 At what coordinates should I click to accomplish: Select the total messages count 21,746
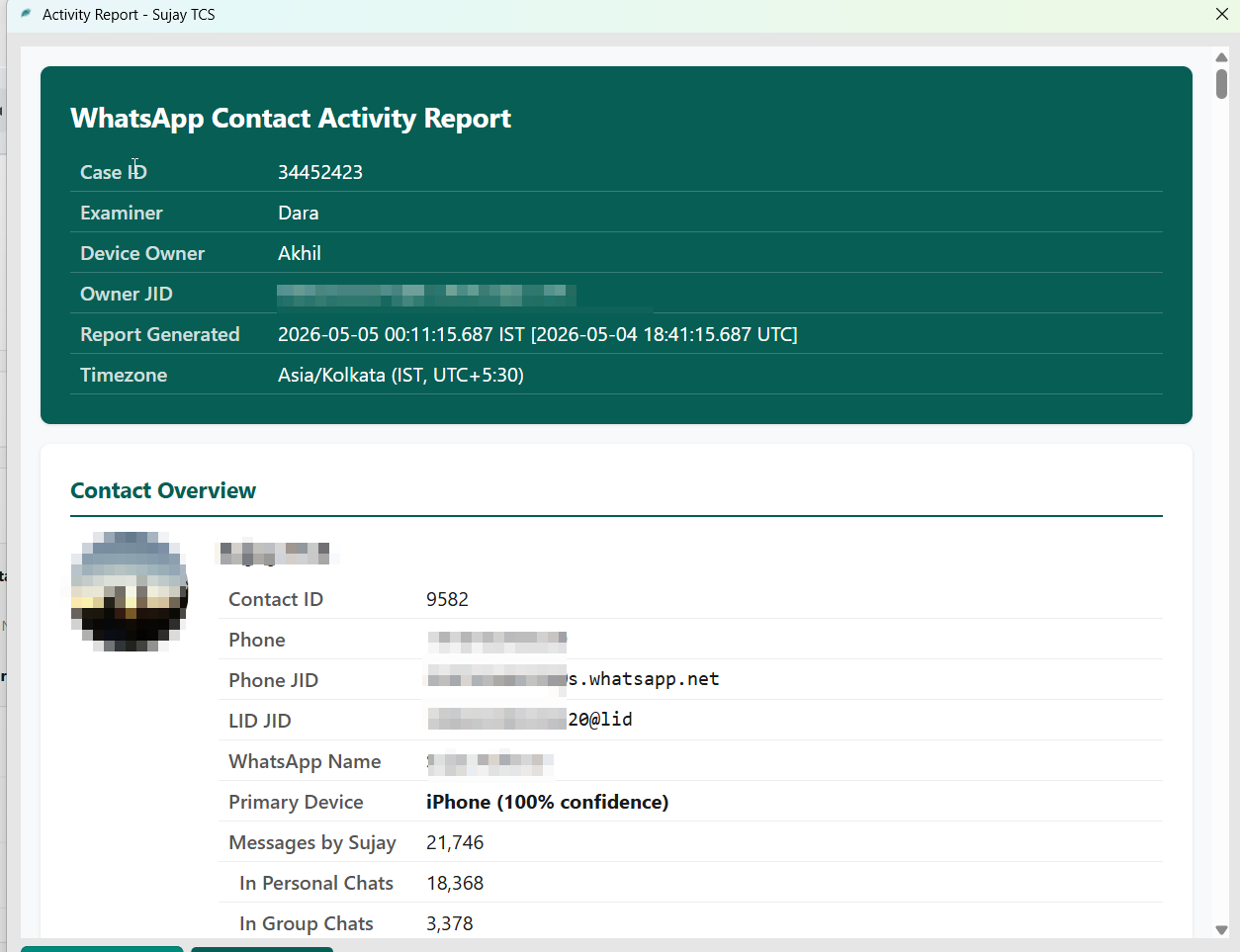[x=455, y=842]
